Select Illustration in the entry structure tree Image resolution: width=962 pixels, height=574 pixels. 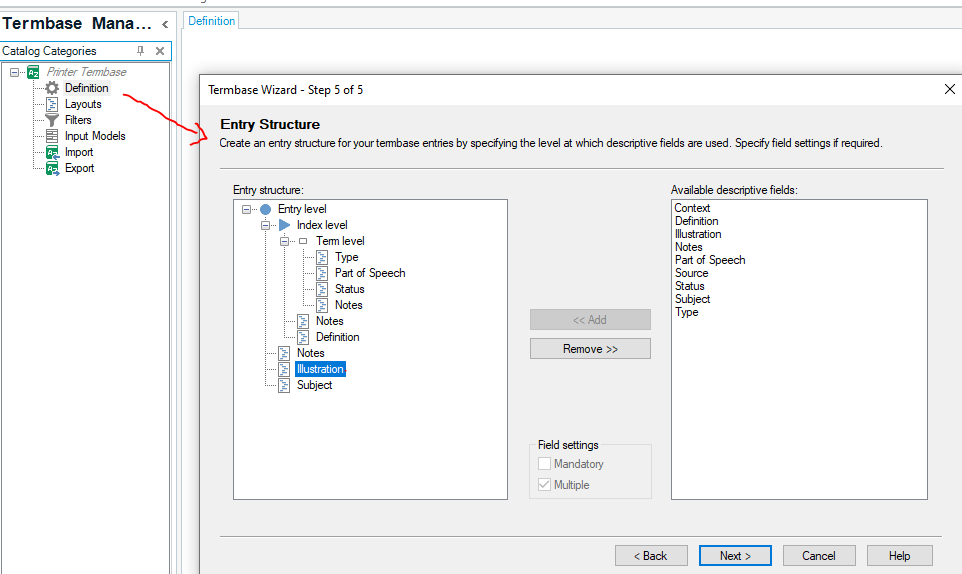(320, 369)
